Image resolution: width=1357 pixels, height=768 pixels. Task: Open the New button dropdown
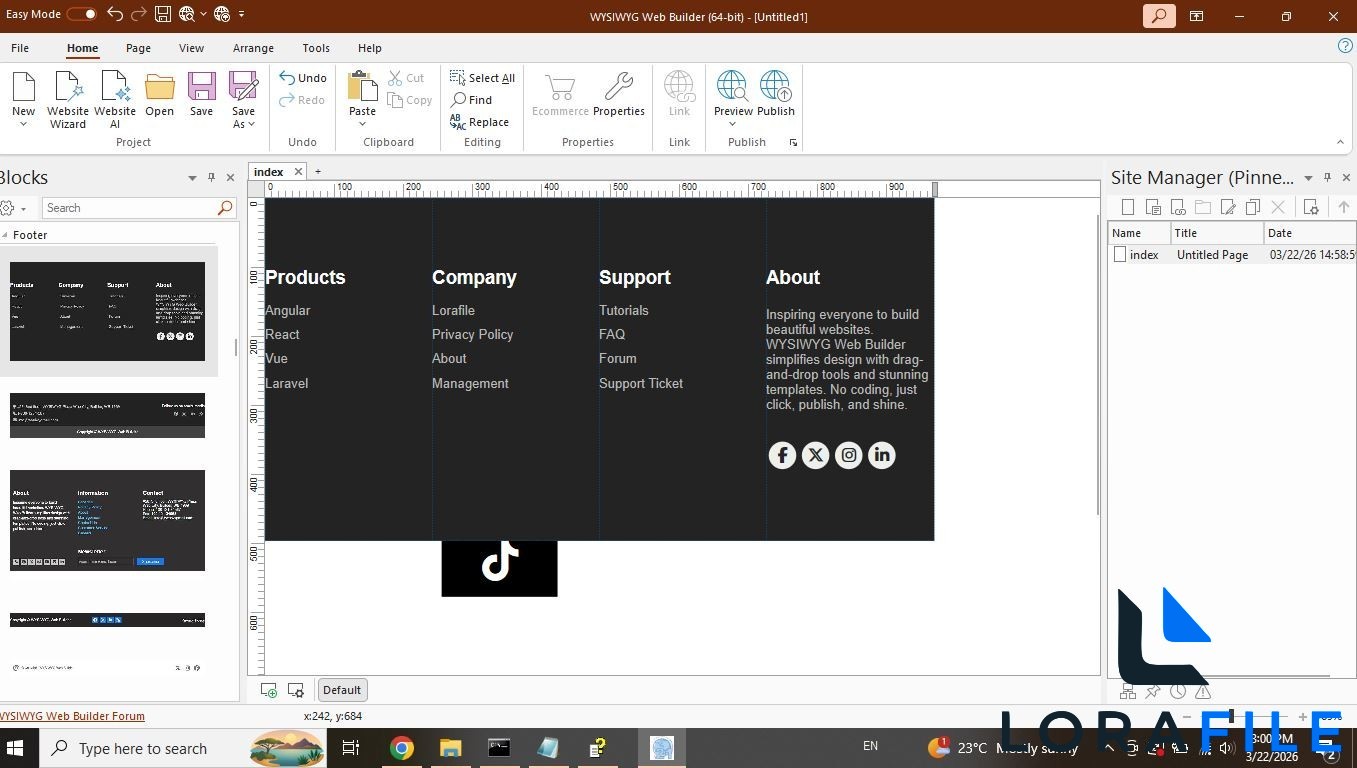tap(23, 122)
